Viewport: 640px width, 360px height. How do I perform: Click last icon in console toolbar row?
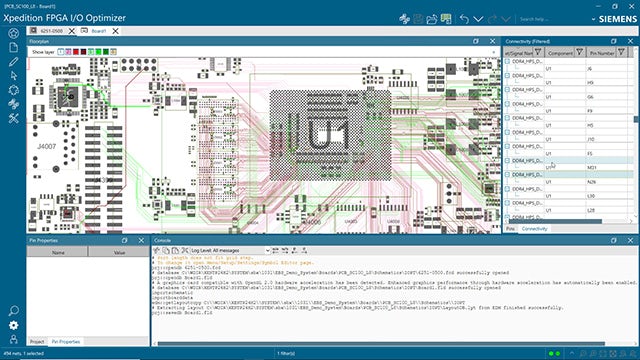(304, 250)
